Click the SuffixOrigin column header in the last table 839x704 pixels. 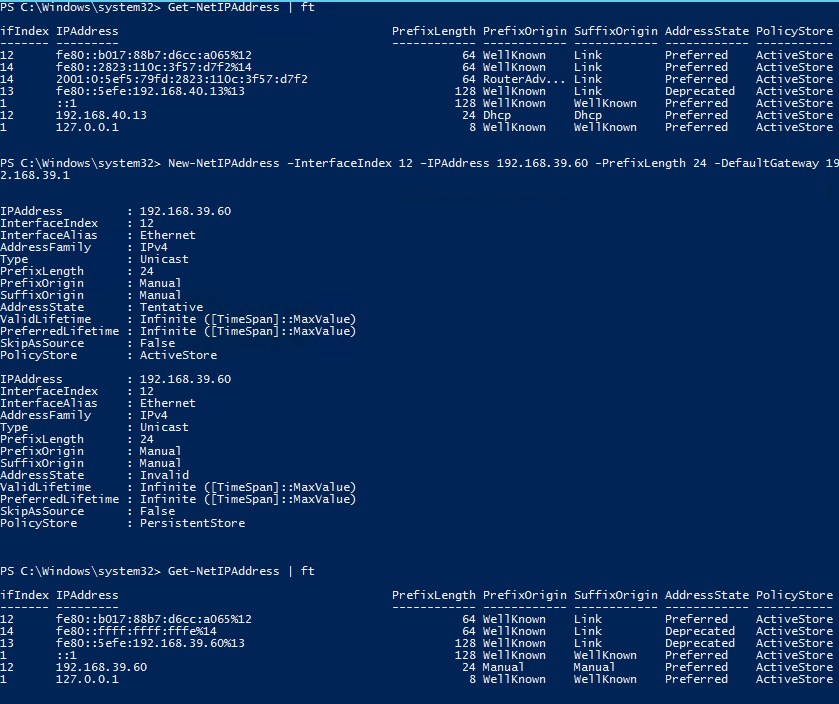pos(615,595)
